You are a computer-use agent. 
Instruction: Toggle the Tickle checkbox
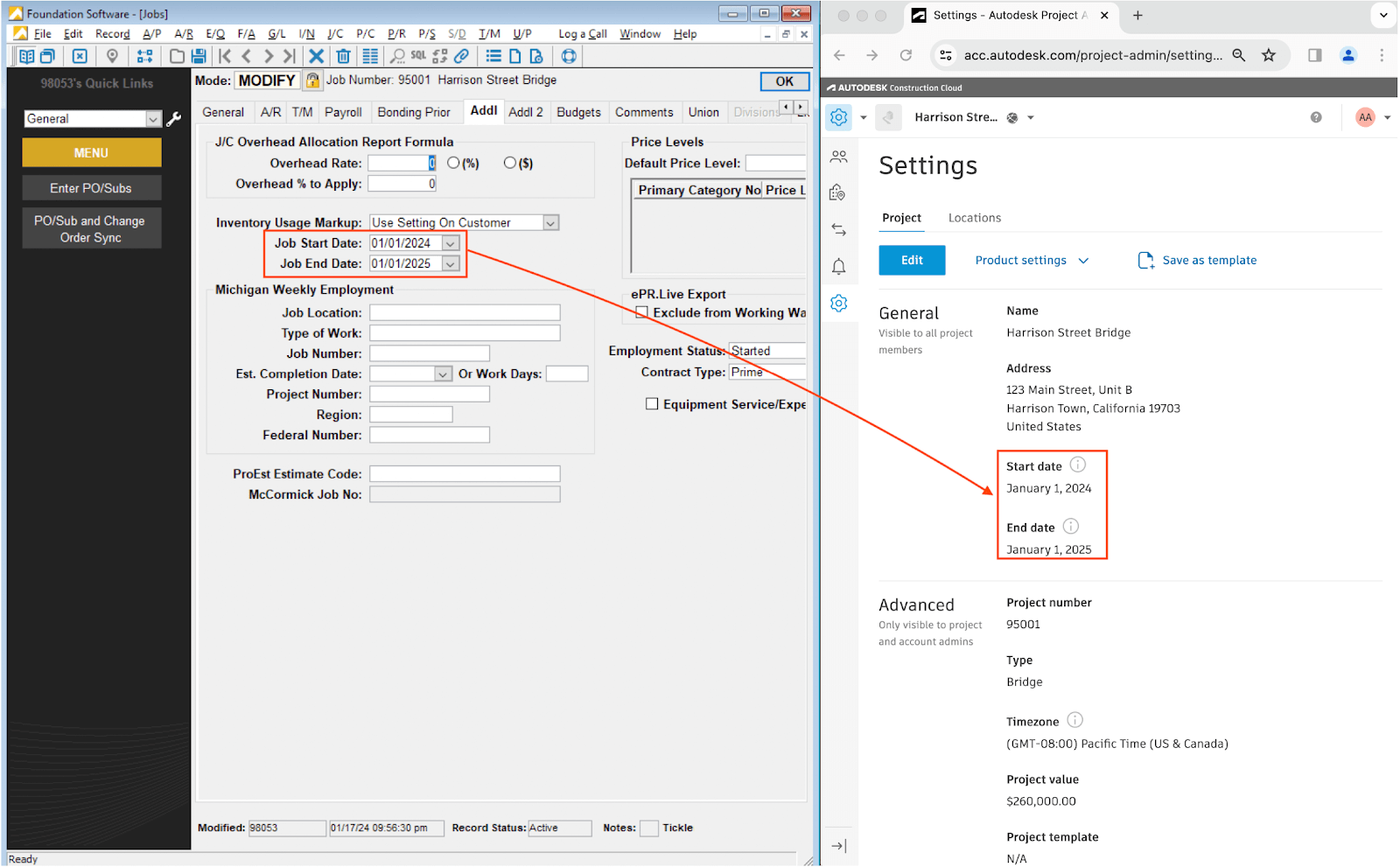coord(649,828)
